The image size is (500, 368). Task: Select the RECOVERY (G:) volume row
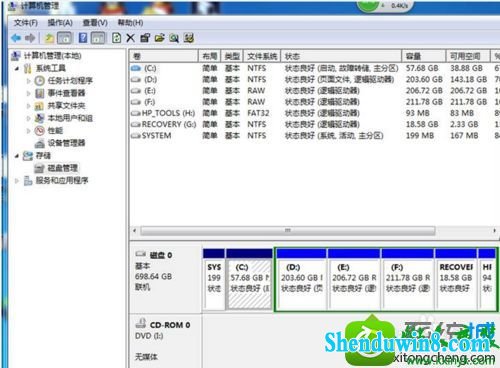point(315,124)
